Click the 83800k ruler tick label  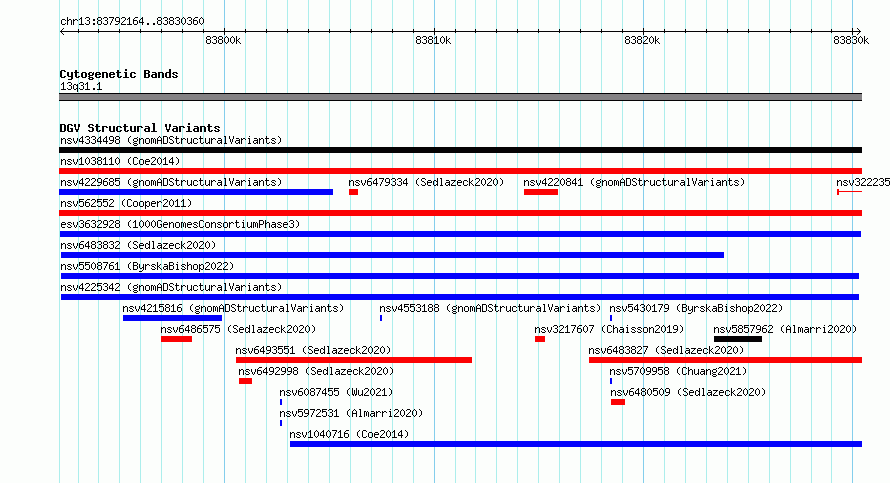(x=223, y=40)
